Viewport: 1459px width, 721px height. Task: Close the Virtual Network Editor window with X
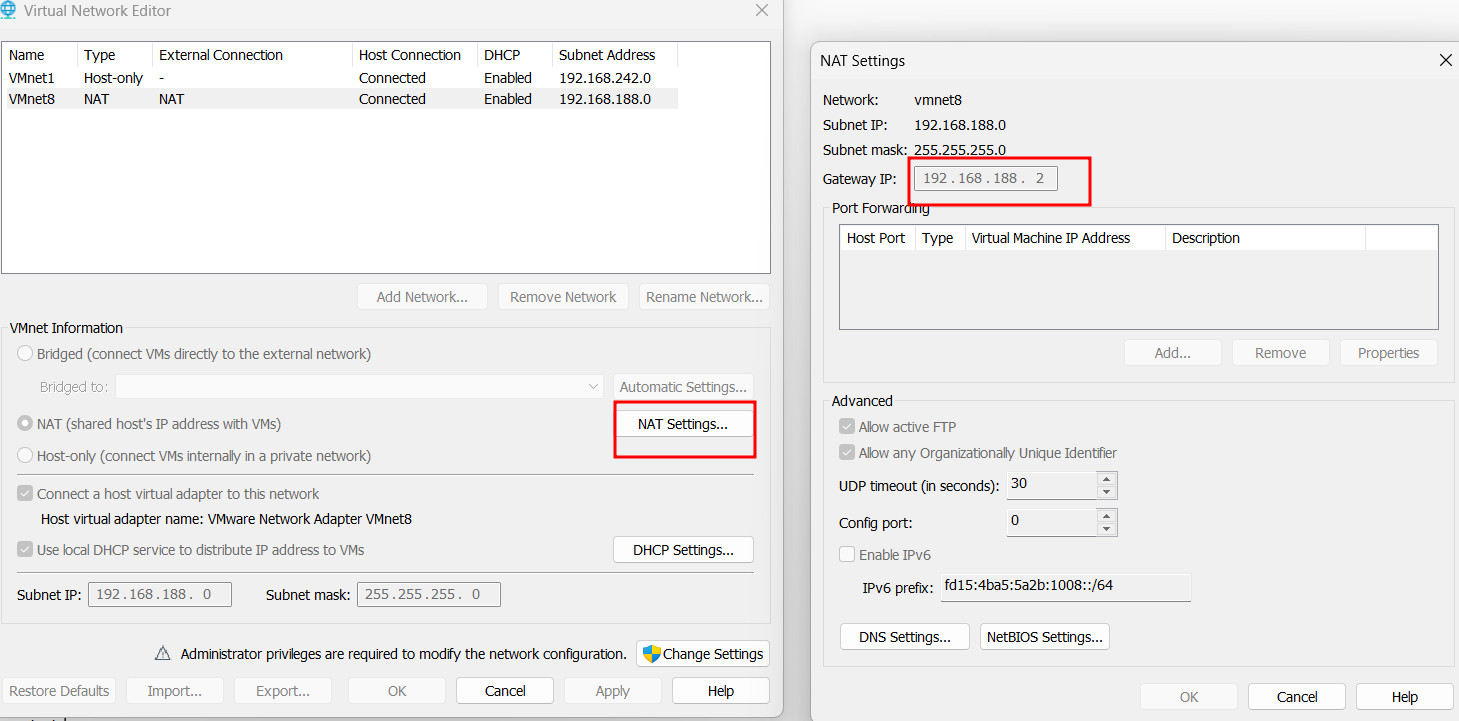pyautogui.click(x=762, y=11)
